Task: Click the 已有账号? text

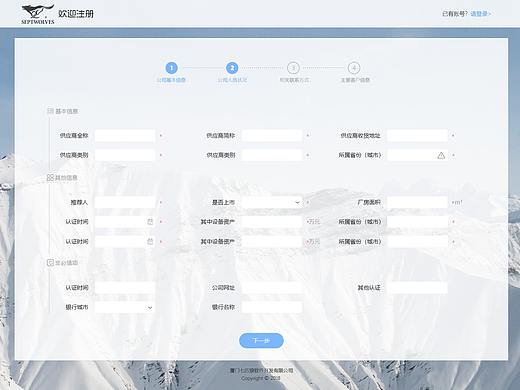Action: click(455, 14)
